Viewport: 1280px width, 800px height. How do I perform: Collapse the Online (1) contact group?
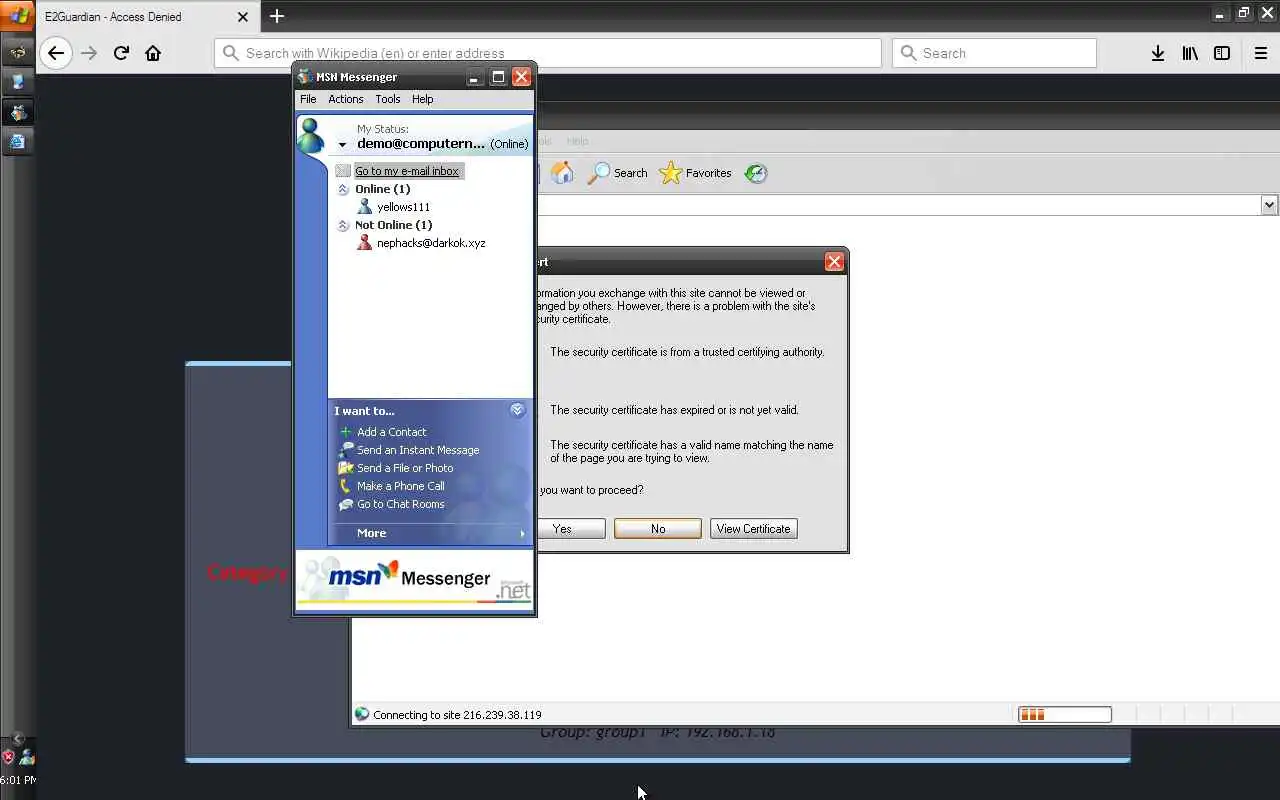[x=343, y=189]
